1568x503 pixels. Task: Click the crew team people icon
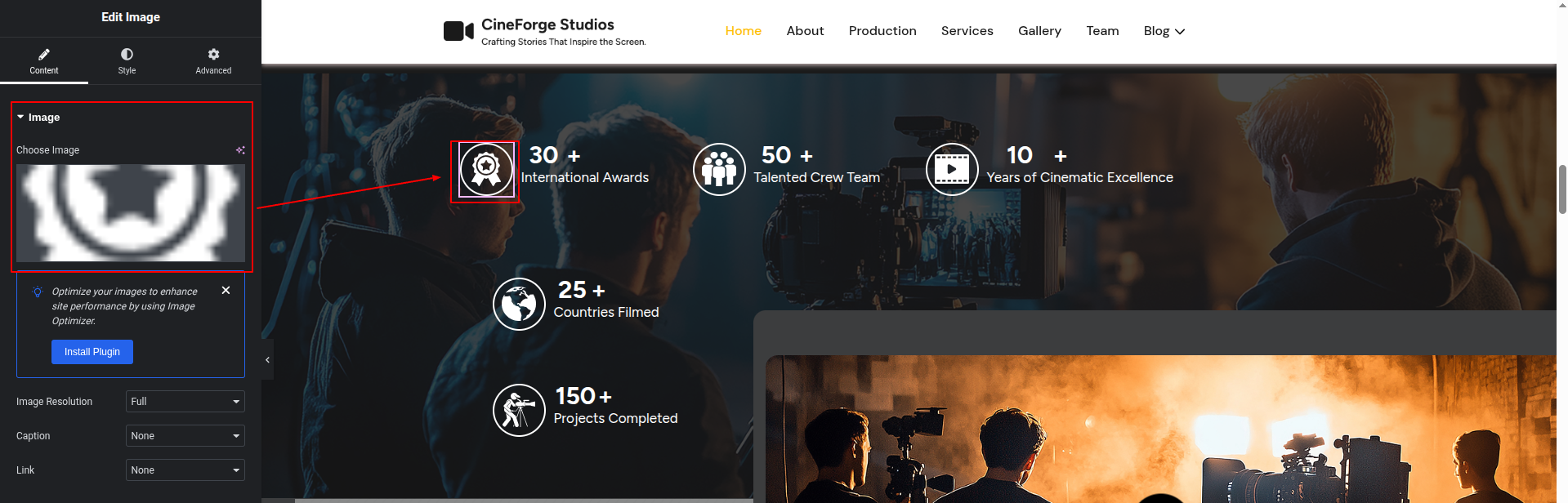719,170
